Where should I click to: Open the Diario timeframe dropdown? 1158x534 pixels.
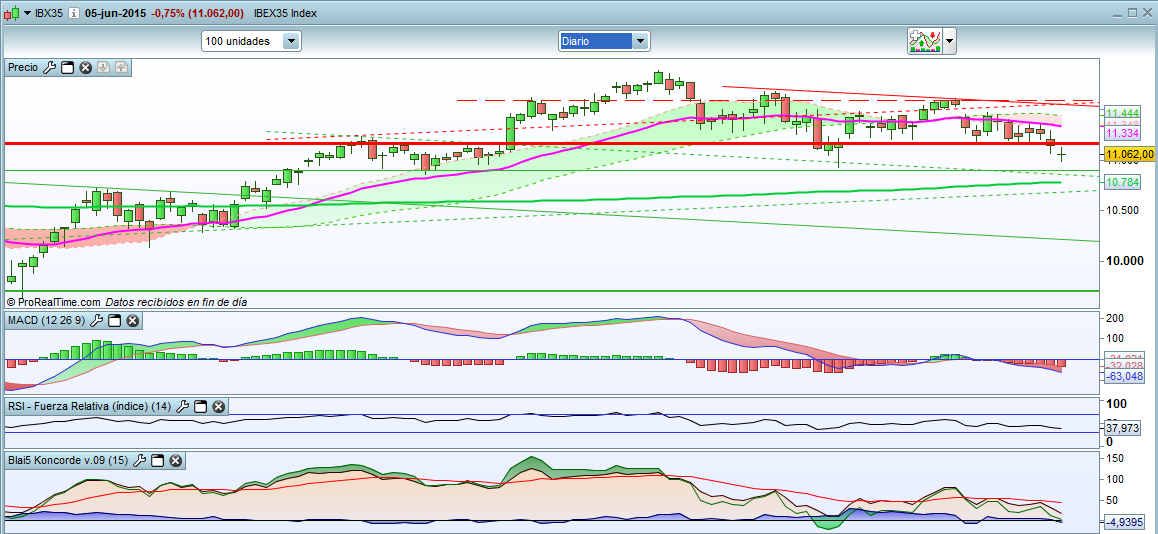click(x=604, y=41)
